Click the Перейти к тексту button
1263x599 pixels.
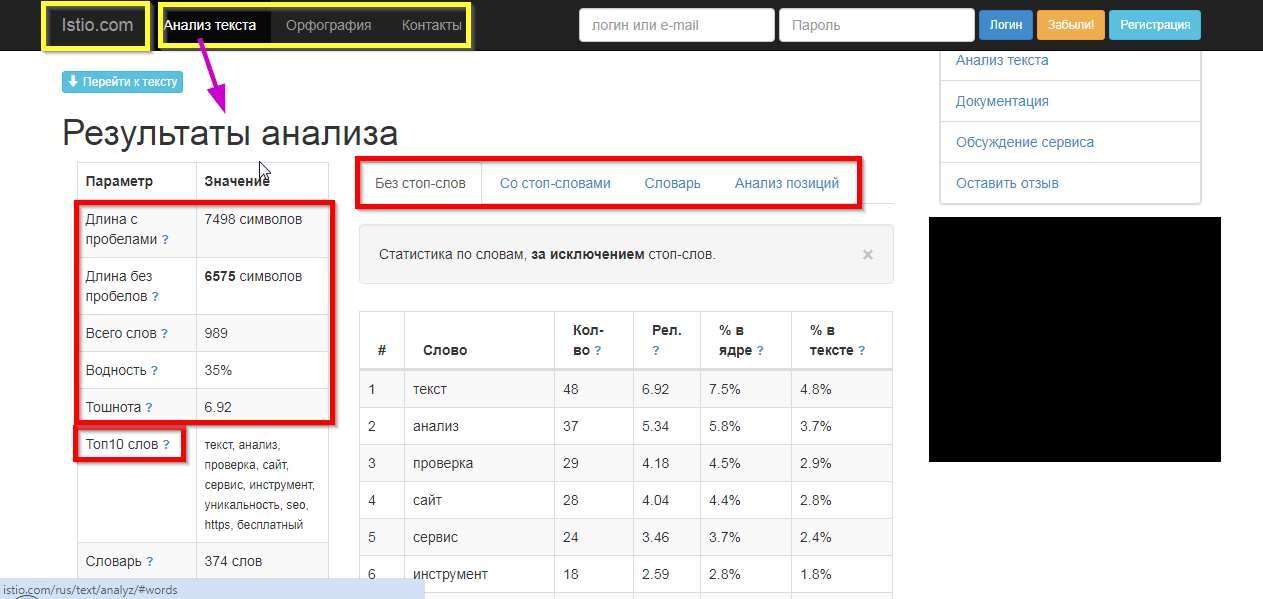pyautogui.click(x=122, y=82)
